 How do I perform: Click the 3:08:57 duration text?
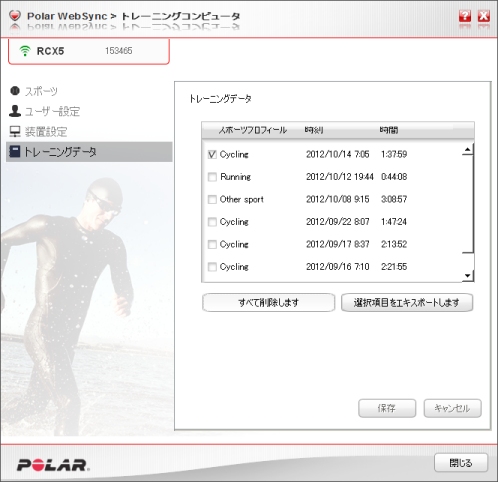click(x=394, y=199)
